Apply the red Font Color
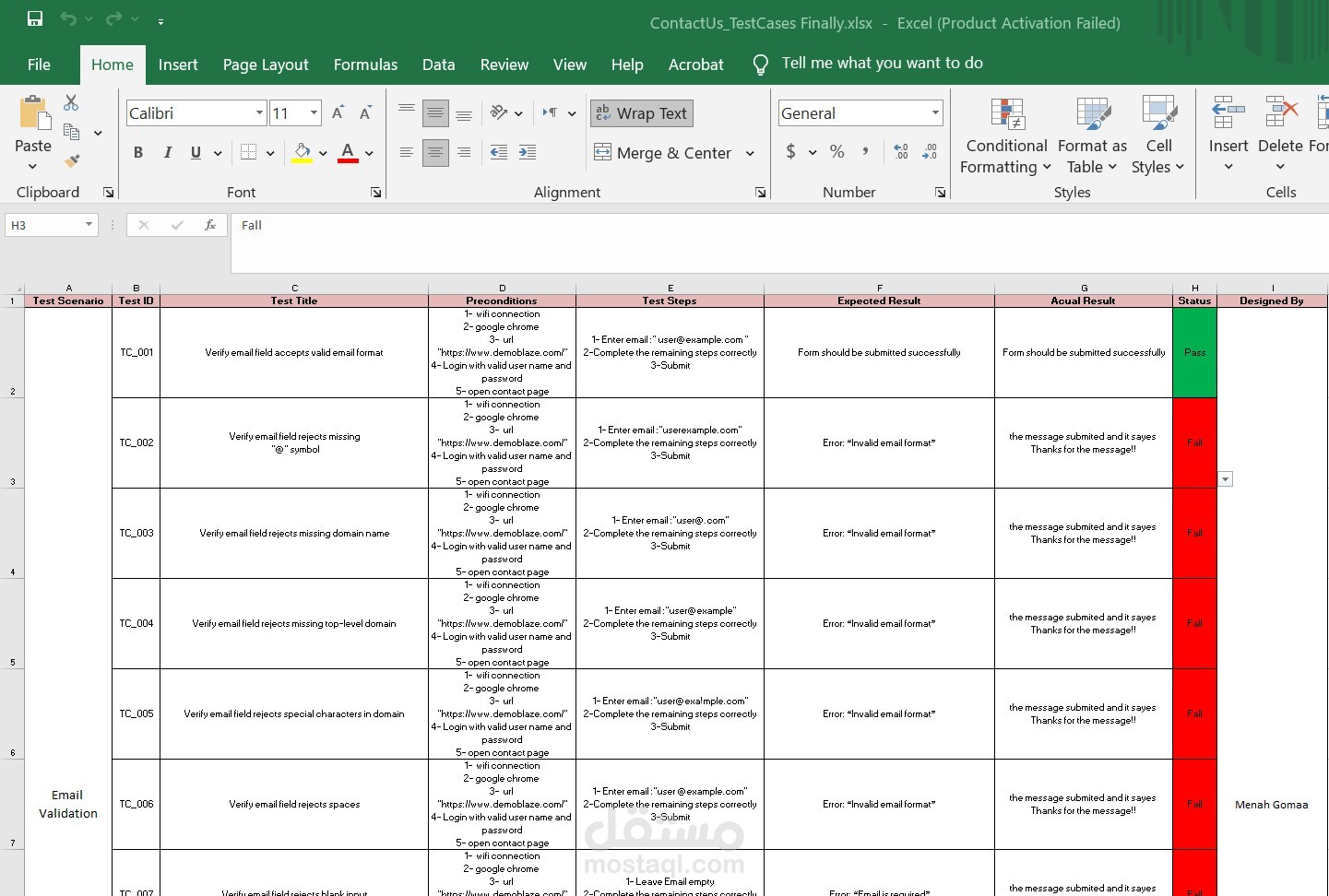The width and height of the screenshot is (1329, 896). [348, 152]
